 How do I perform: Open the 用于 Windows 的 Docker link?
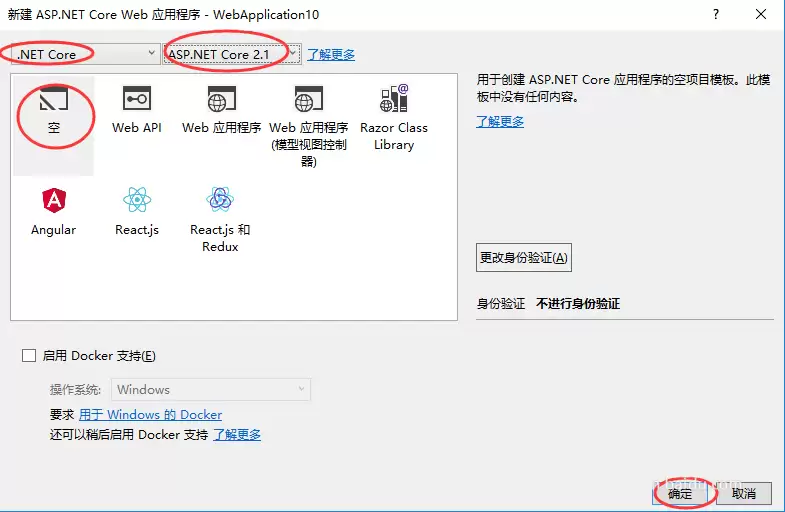pyautogui.click(x=150, y=414)
